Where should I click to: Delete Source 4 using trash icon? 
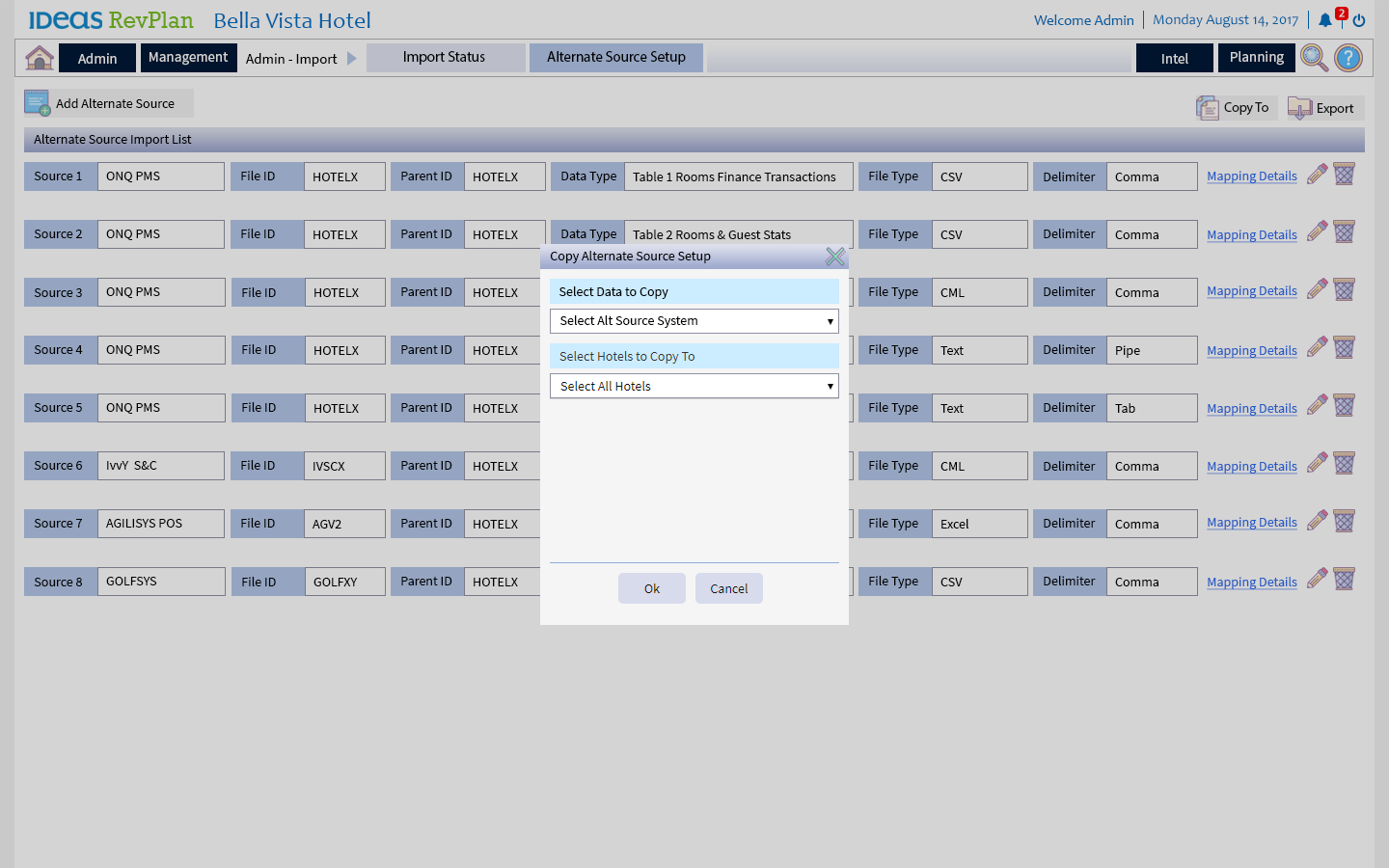pos(1345,348)
